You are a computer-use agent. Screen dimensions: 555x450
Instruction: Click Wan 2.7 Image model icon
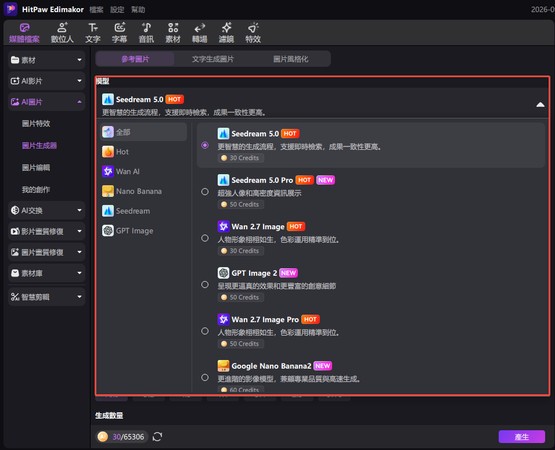coord(223,226)
